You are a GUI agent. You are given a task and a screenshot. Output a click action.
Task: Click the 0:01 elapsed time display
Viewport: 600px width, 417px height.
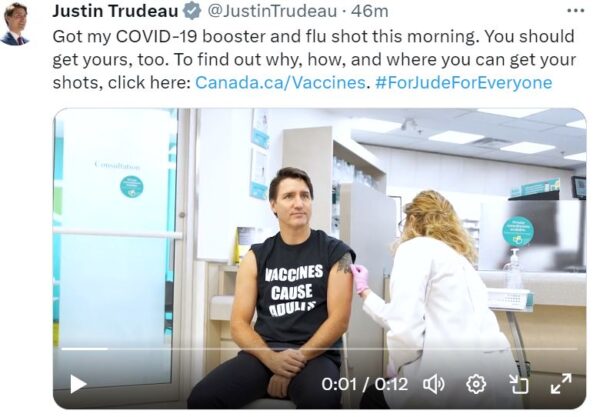[x=339, y=384]
